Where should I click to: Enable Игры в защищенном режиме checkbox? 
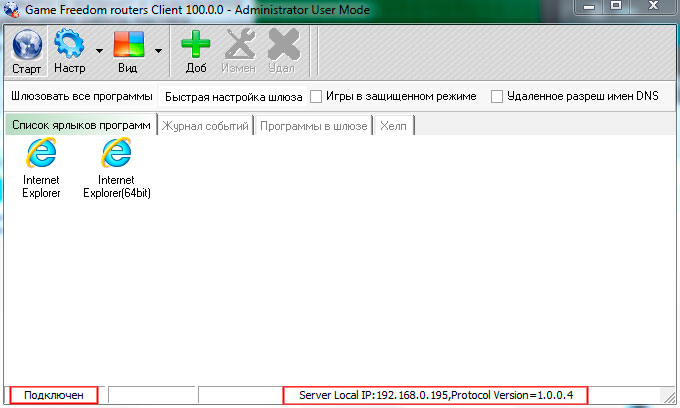click(x=316, y=96)
